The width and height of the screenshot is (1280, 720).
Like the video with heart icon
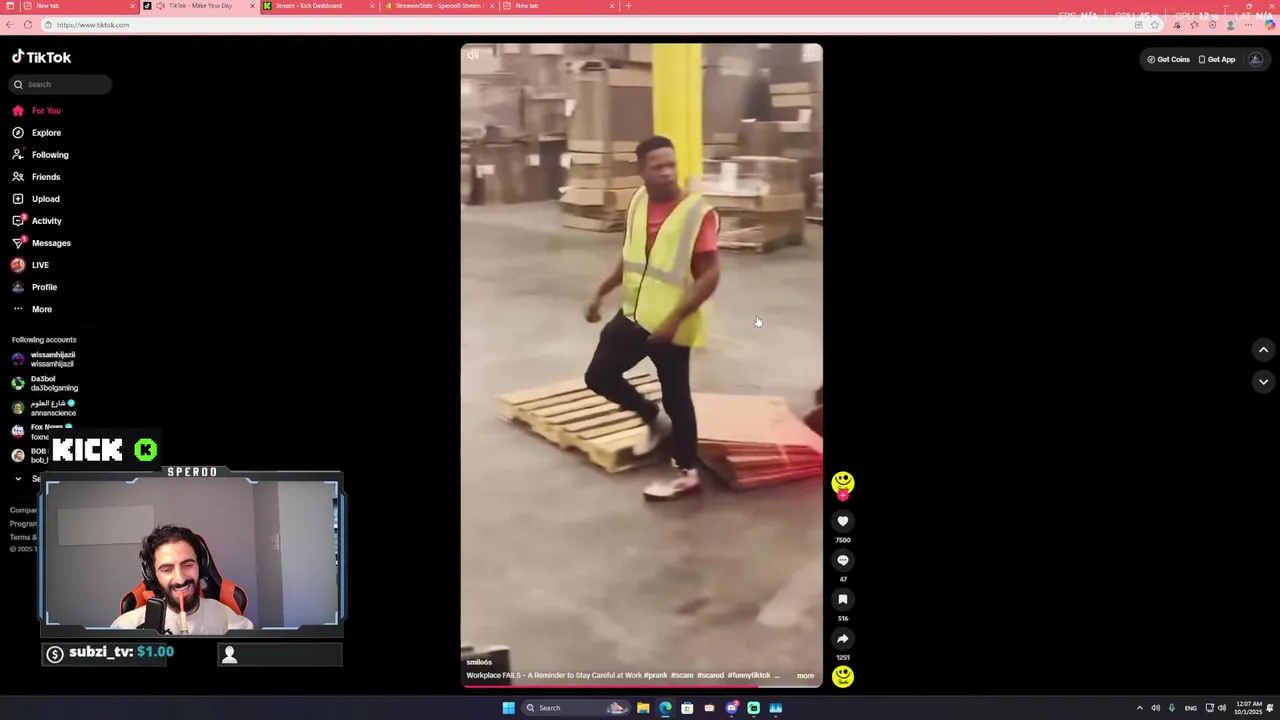(843, 521)
